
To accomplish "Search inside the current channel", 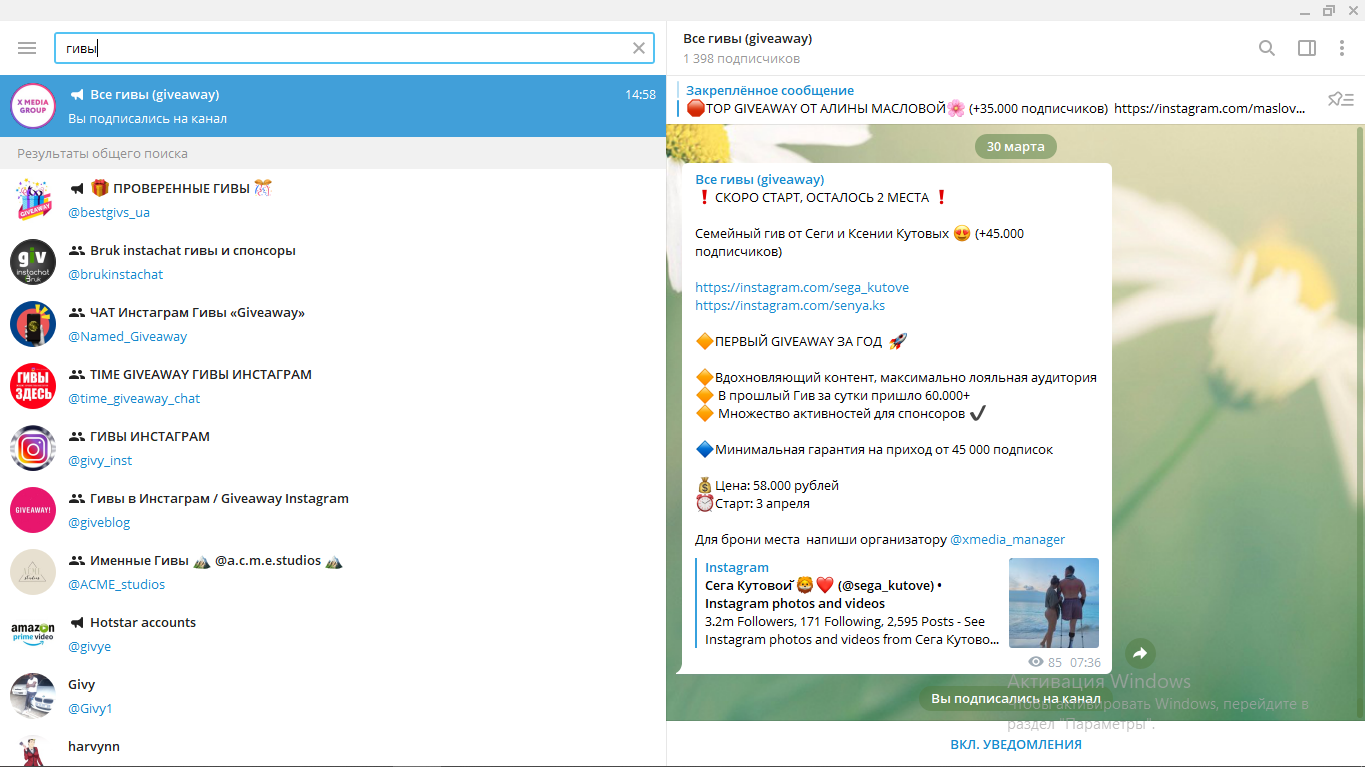I will point(1266,48).
